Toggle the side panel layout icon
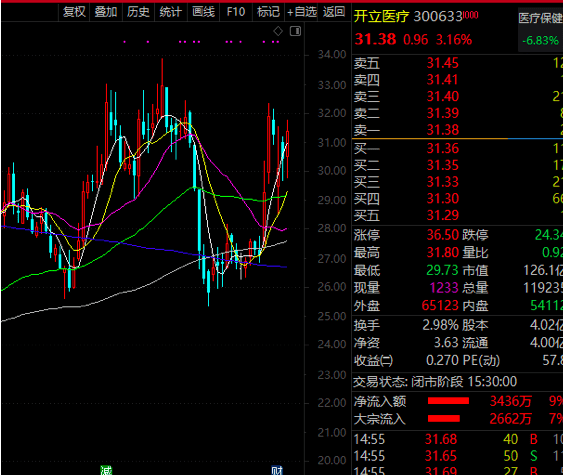Viewport: 563px width, 475px height. [x=296, y=31]
